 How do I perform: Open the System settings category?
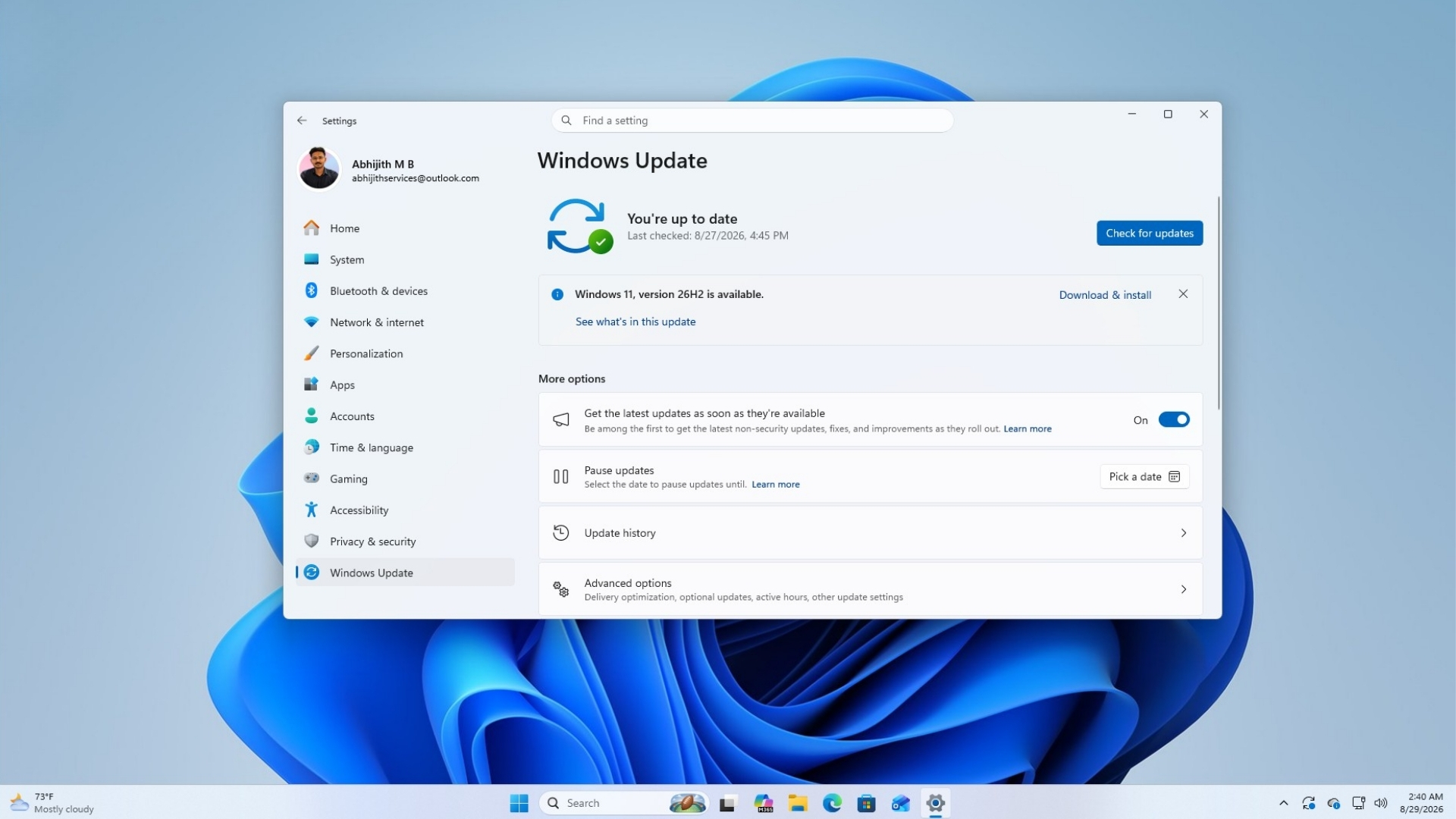[405, 259]
